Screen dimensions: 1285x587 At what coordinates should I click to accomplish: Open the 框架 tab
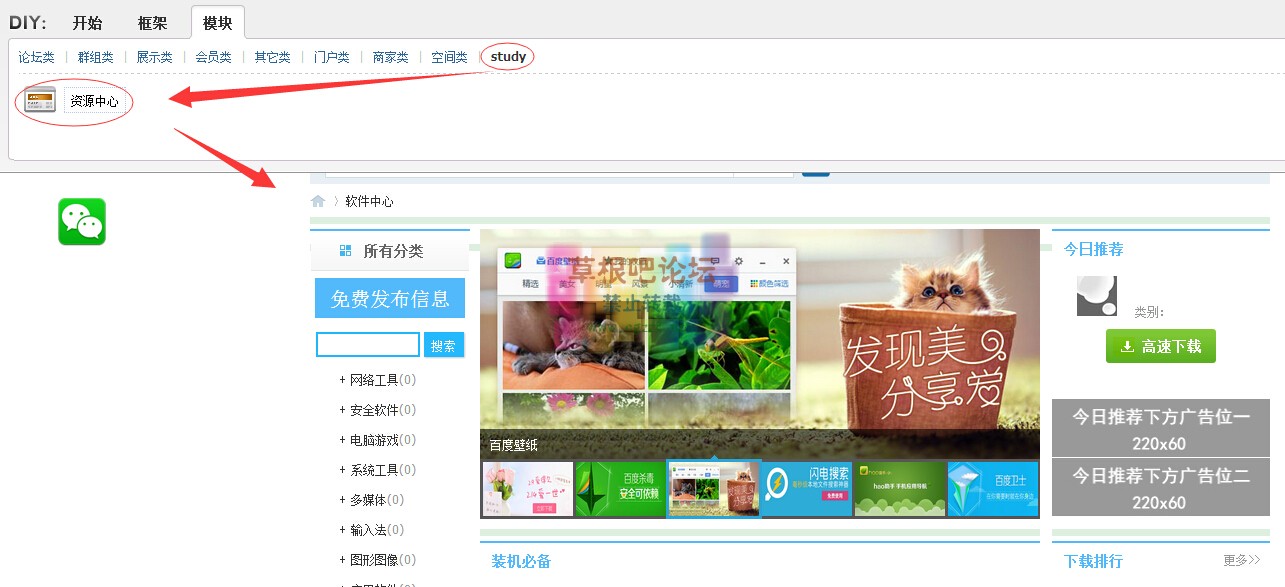tap(153, 22)
